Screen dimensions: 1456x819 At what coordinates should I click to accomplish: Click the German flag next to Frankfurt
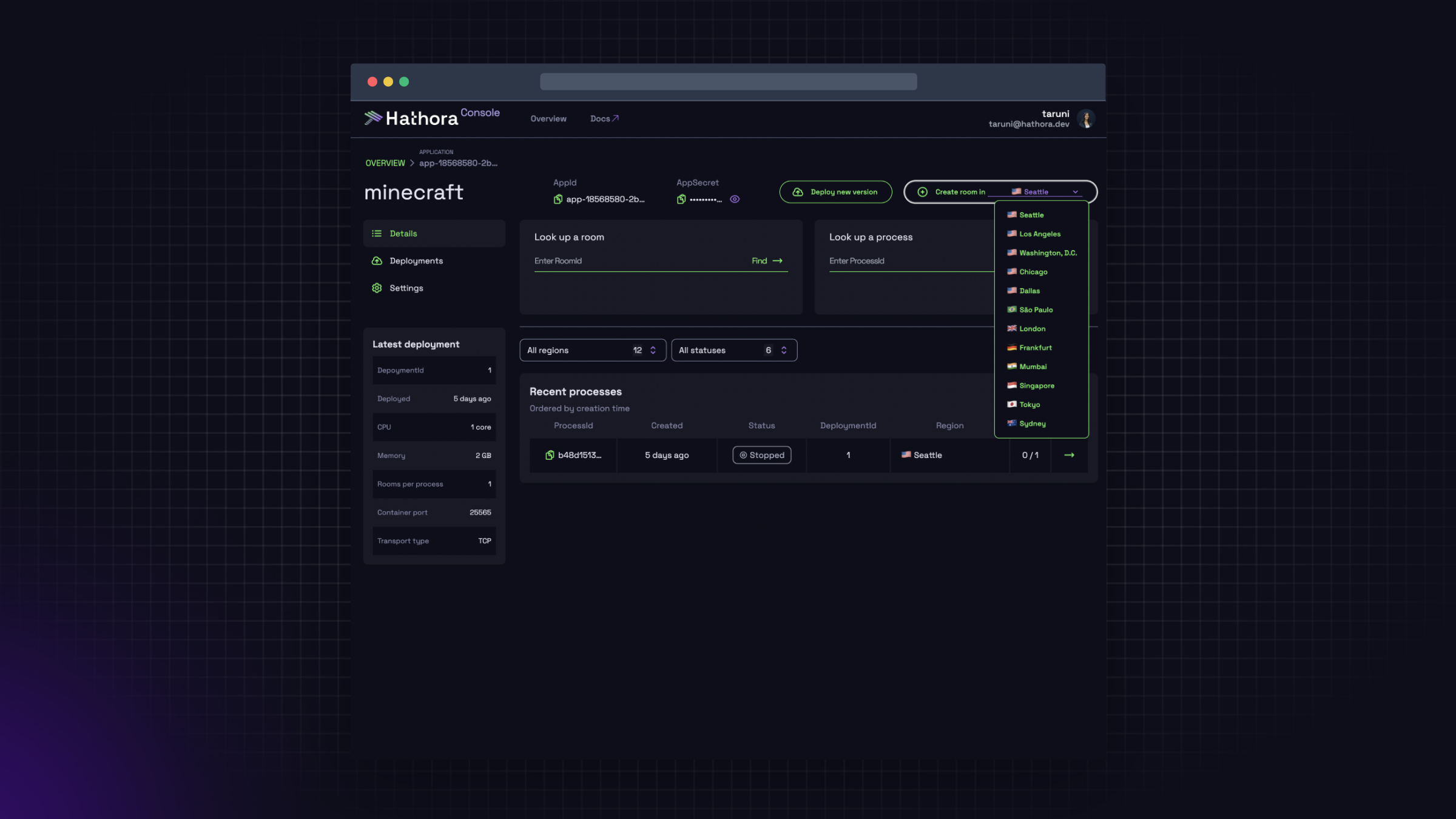coord(1012,348)
